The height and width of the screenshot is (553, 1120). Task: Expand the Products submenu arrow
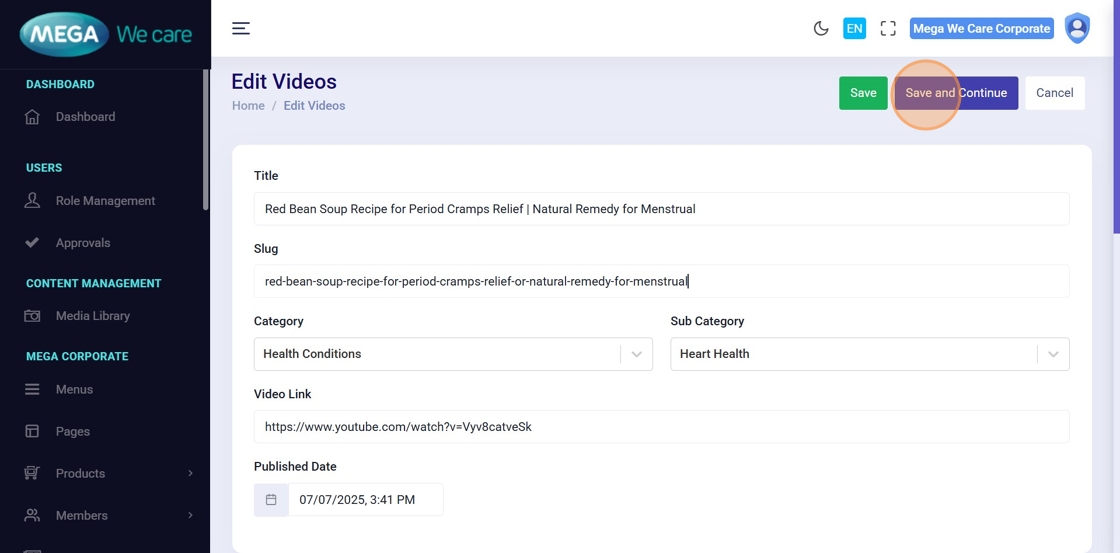click(x=190, y=474)
